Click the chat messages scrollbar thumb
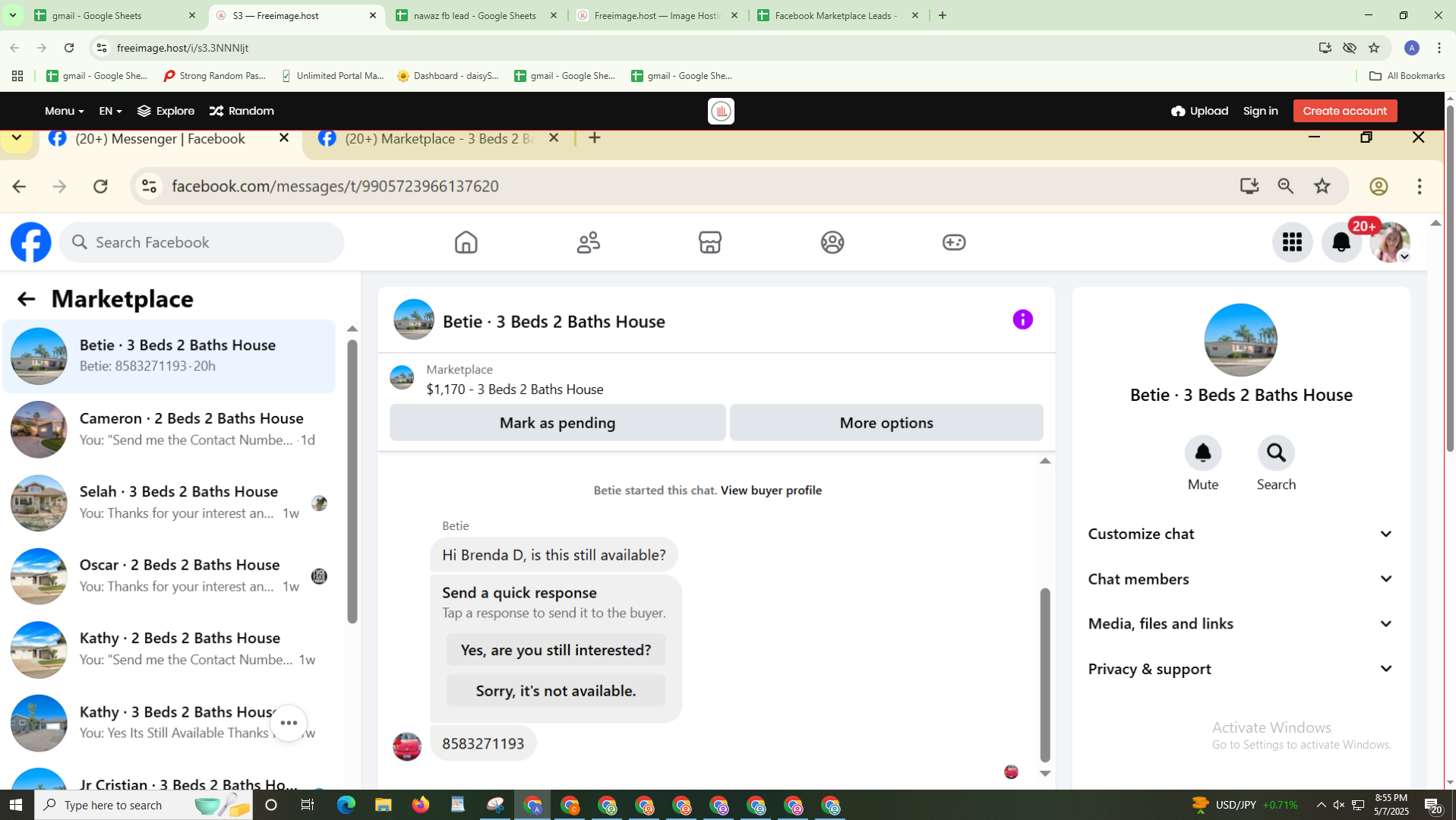1456x820 pixels. tap(1045, 675)
